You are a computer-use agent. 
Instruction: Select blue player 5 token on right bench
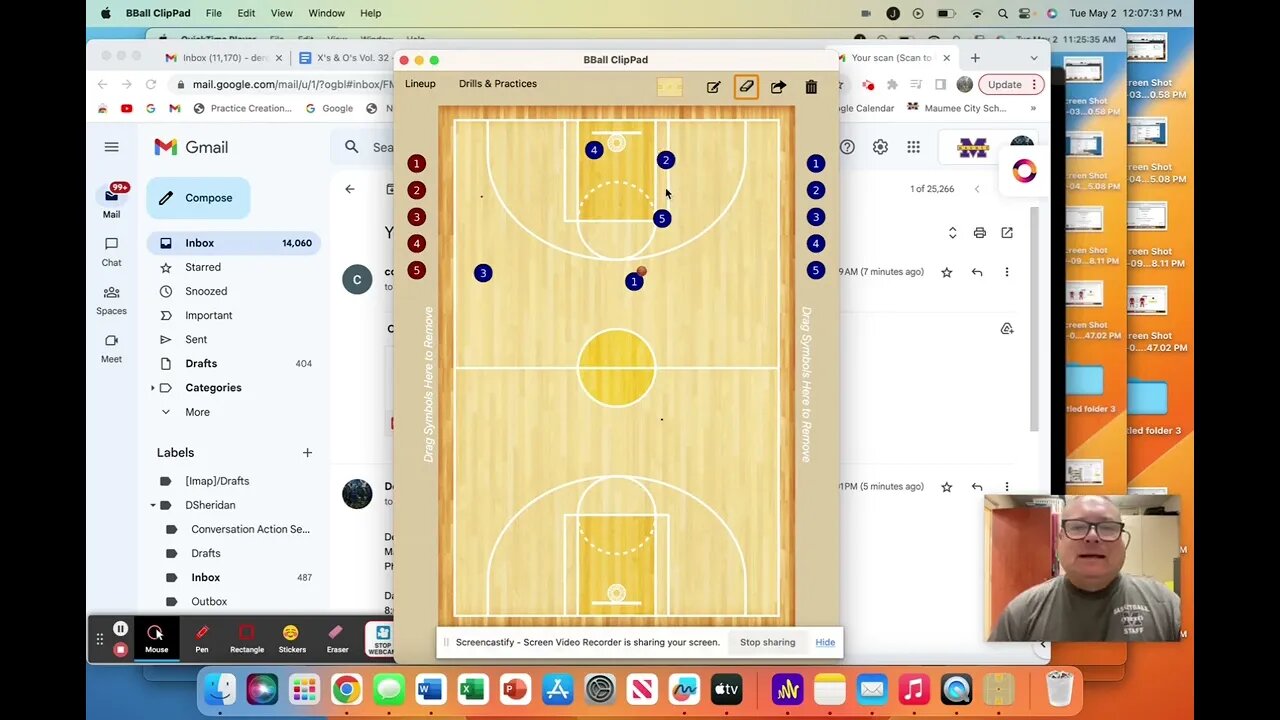pos(816,270)
